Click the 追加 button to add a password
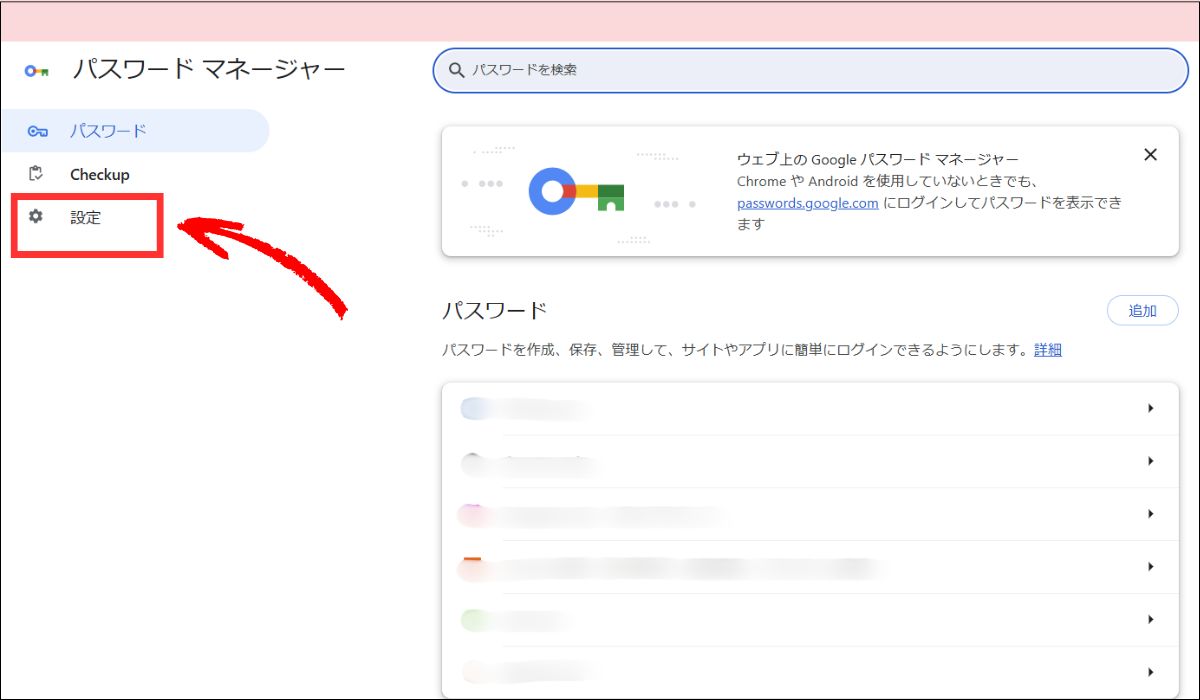 tap(1143, 311)
